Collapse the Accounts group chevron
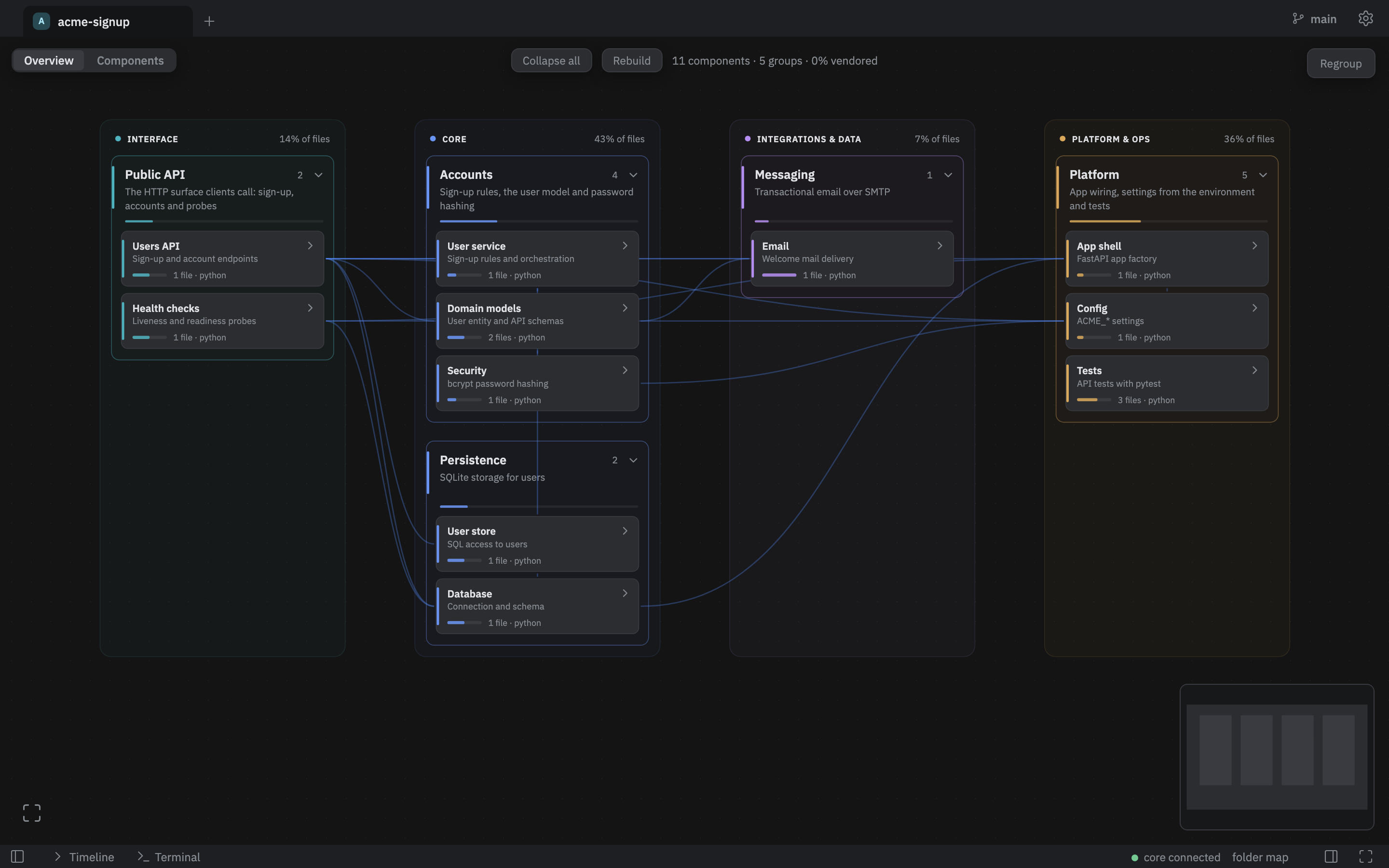 coord(633,175)
